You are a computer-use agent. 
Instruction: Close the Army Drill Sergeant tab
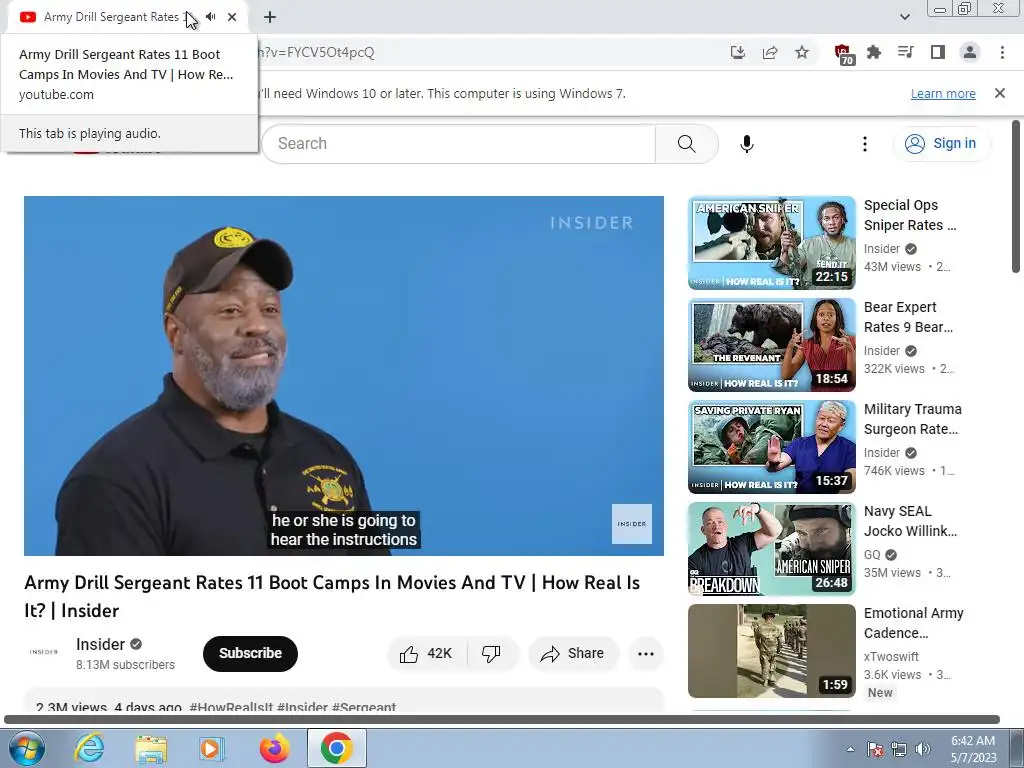[232, 17]
